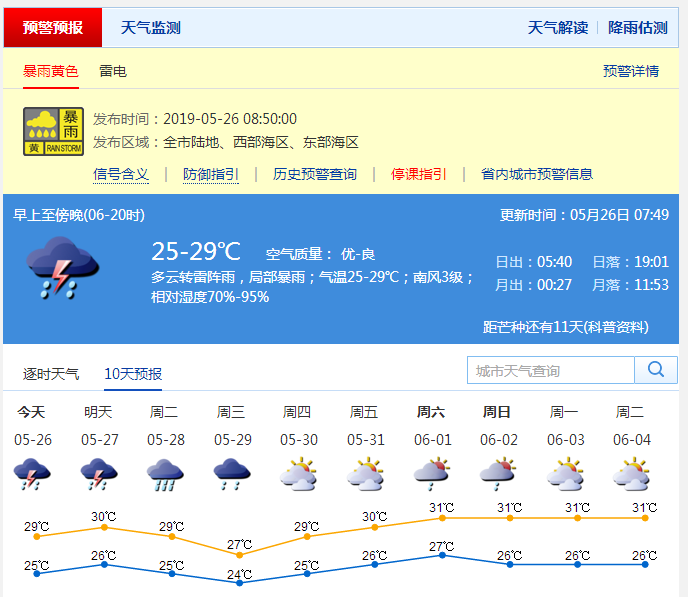Image resolution: width=688 pixels, height=597 pixels.
Task: Click the 历史预警查询 link
Action: click(x=315, y=174)
